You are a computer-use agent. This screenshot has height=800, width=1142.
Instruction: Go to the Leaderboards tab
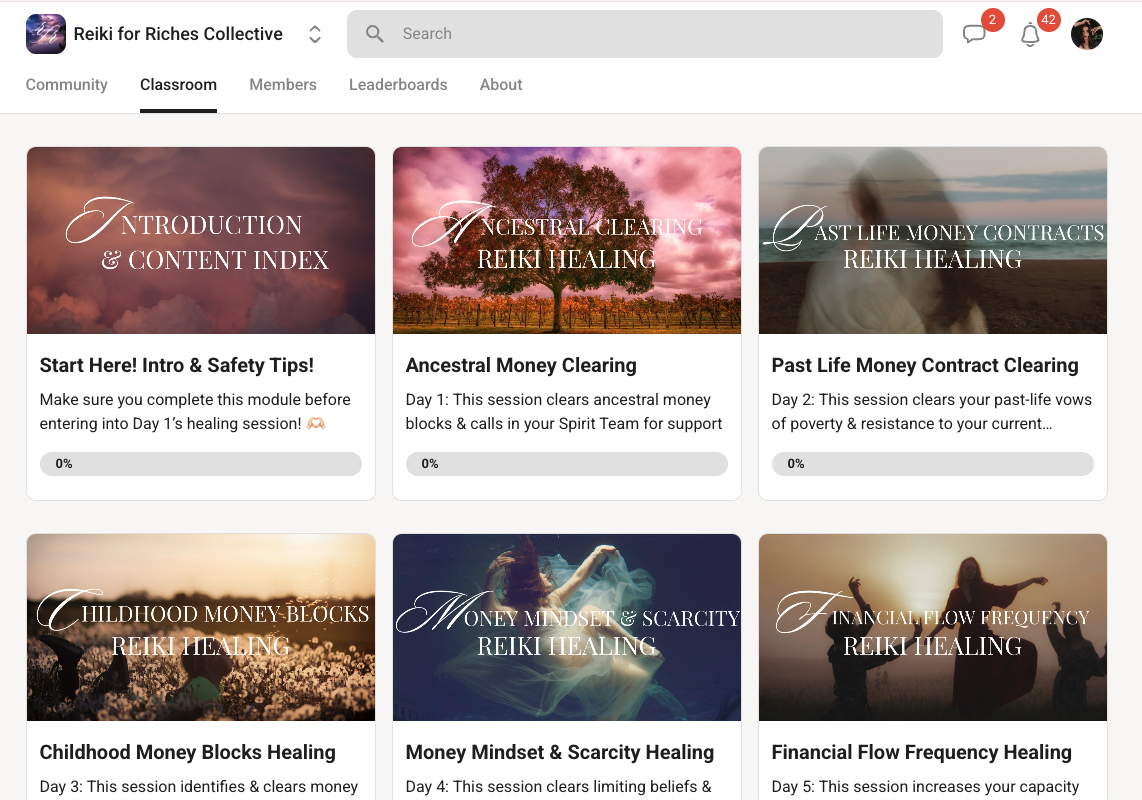click(398, 85)
